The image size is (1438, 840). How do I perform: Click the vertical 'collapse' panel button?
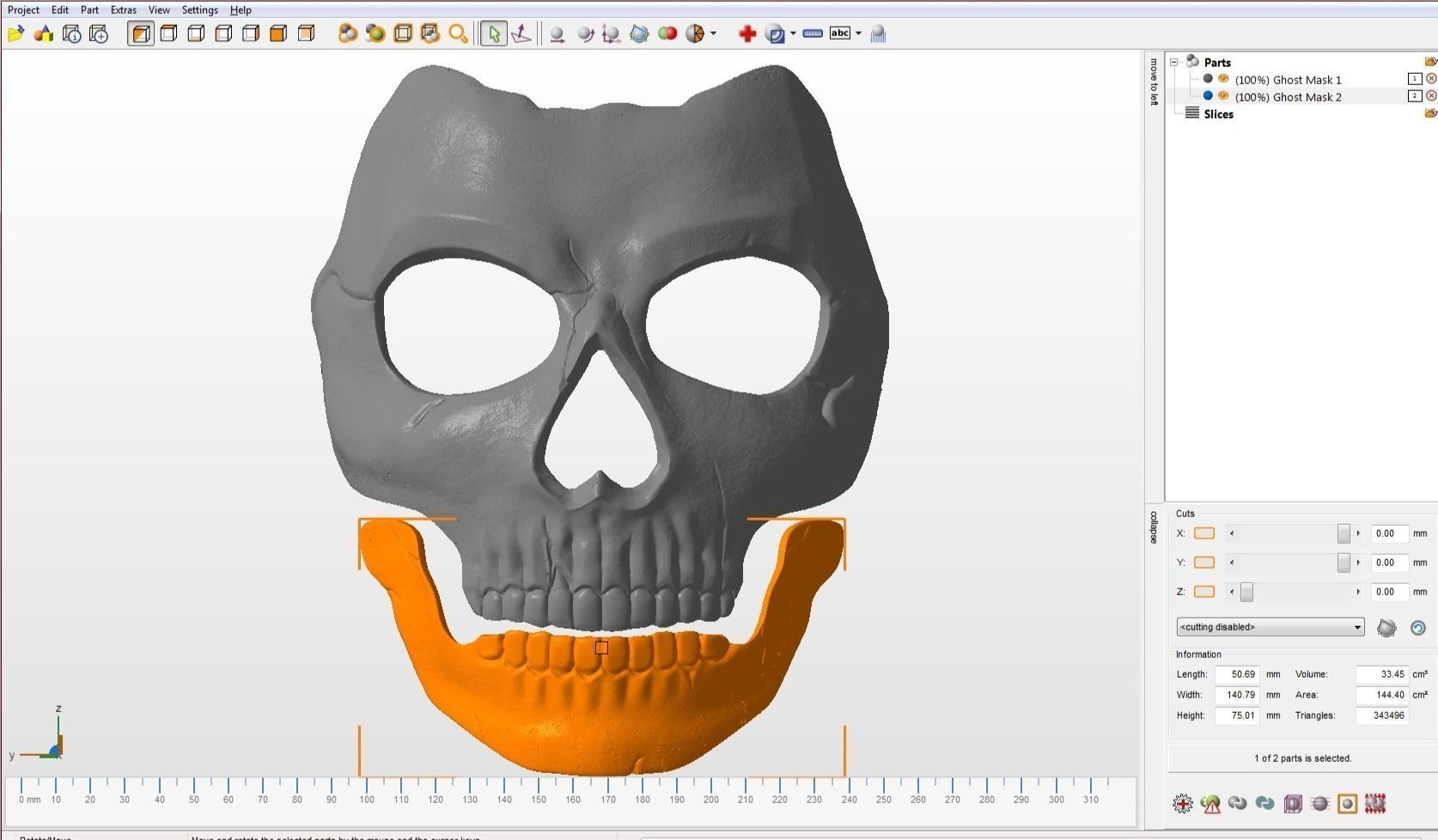click(1154, 527)
